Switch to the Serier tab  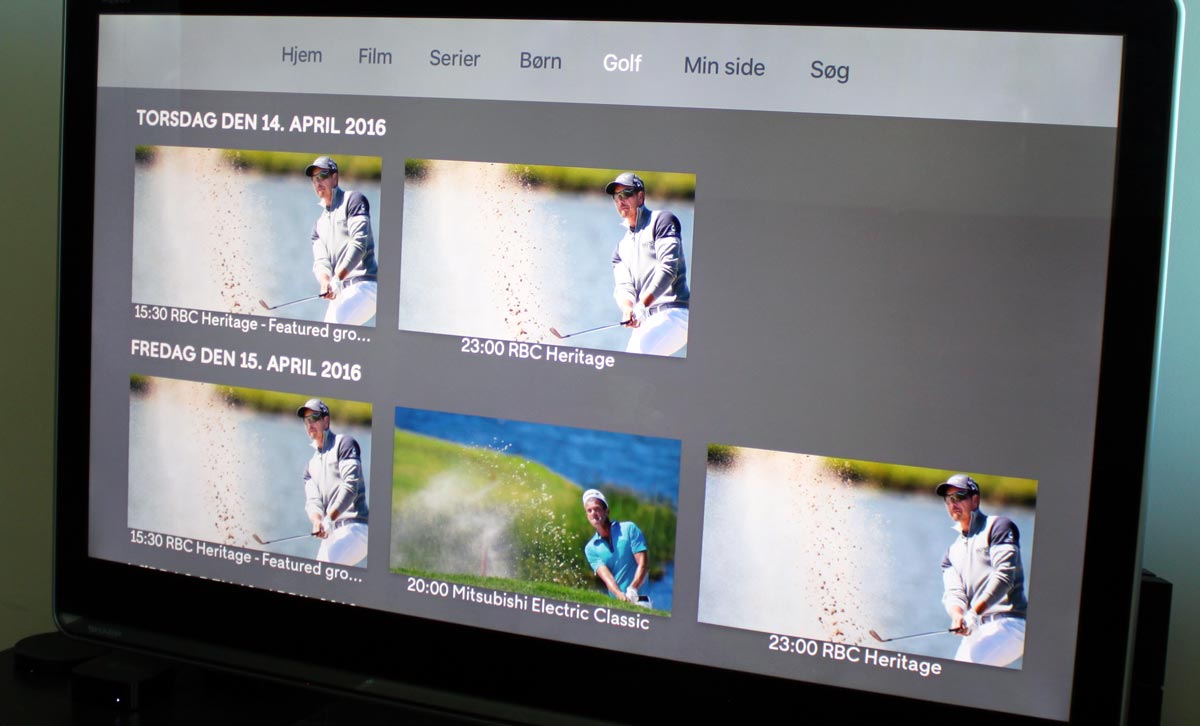click(455, 58)
